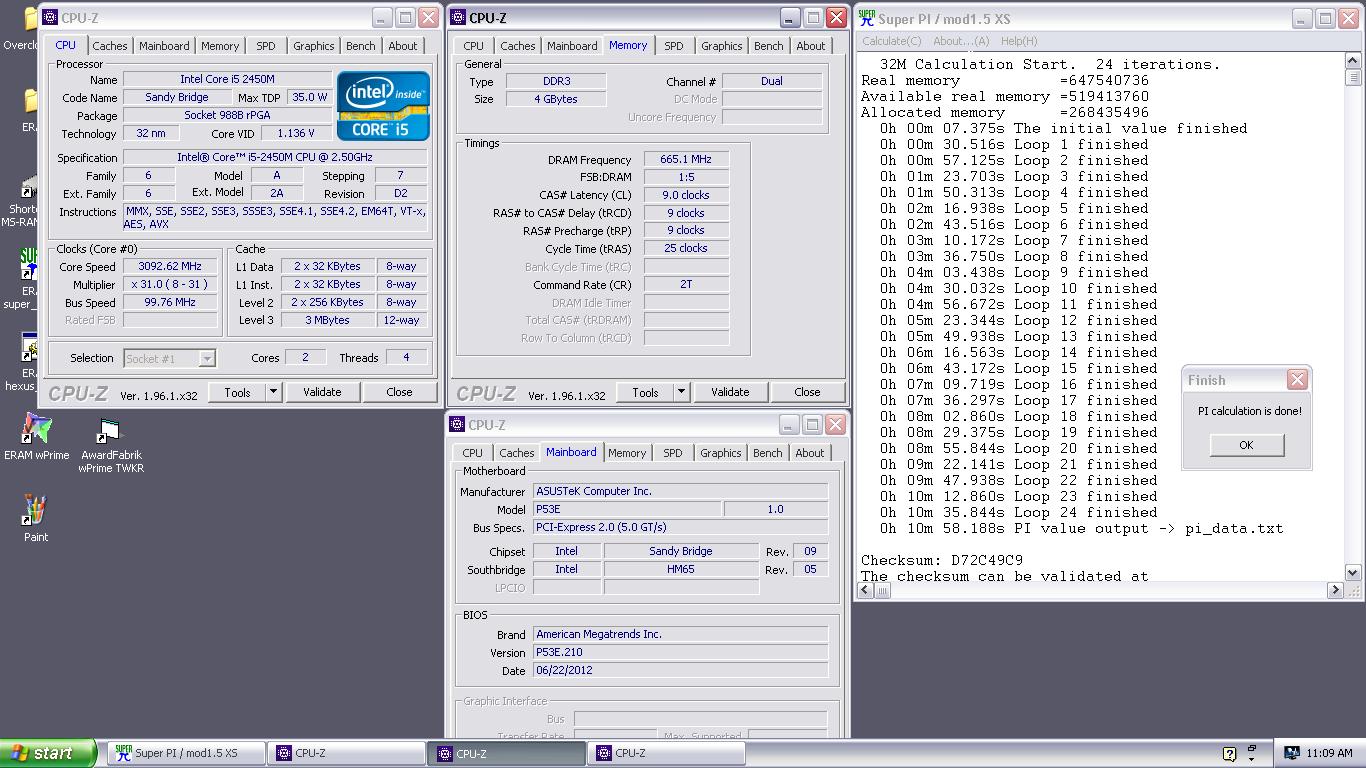Screen dimensions: 1366x768
Task: Open the Calculate(C) menu in Super PI
Action: click(x=891, y=41)
